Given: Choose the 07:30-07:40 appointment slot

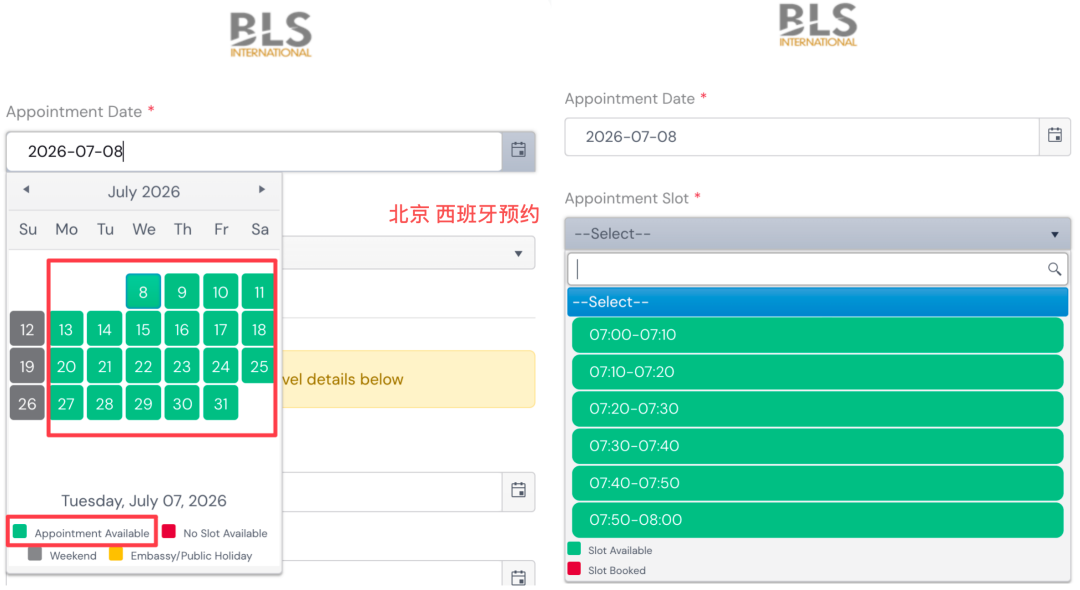Looking at the screenshot, I should point(818,446).
